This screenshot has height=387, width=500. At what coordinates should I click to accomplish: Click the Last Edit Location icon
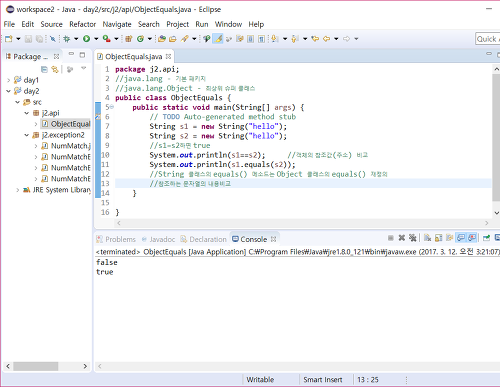(x=315, y=39)
